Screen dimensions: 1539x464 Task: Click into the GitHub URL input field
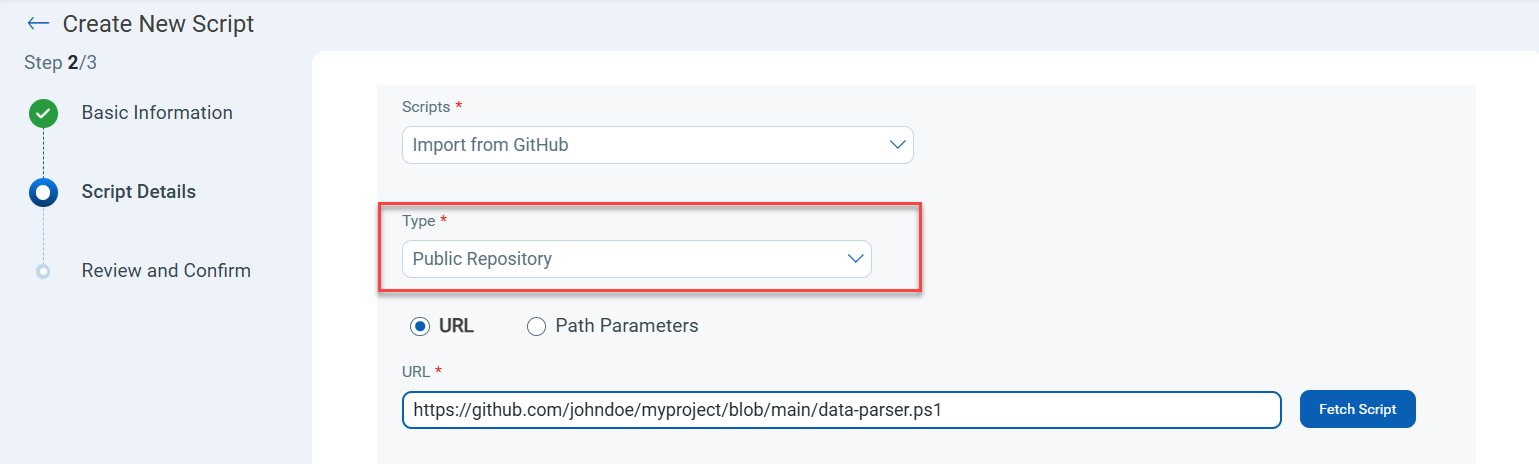pyautogui.click(x=840, y=410)
